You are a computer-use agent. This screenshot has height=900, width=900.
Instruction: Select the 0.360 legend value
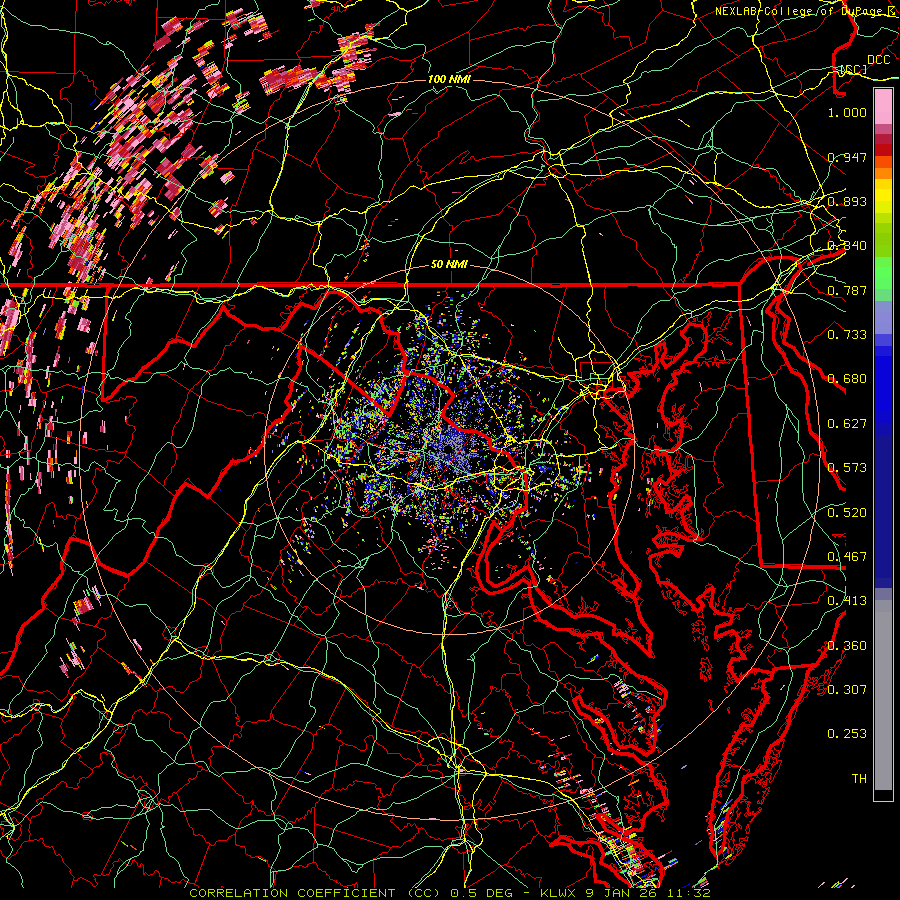tap(847, 646)
